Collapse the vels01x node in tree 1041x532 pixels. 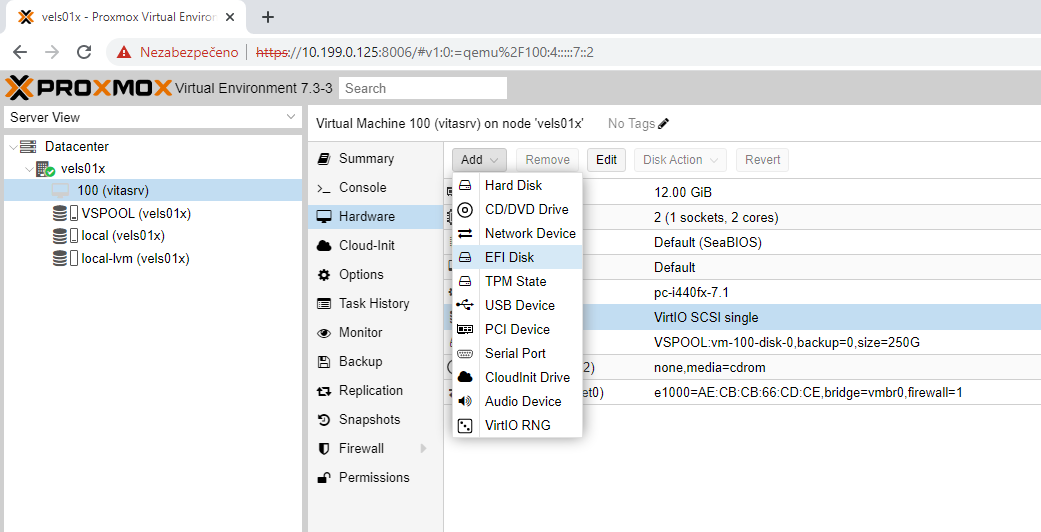point(27,169)
